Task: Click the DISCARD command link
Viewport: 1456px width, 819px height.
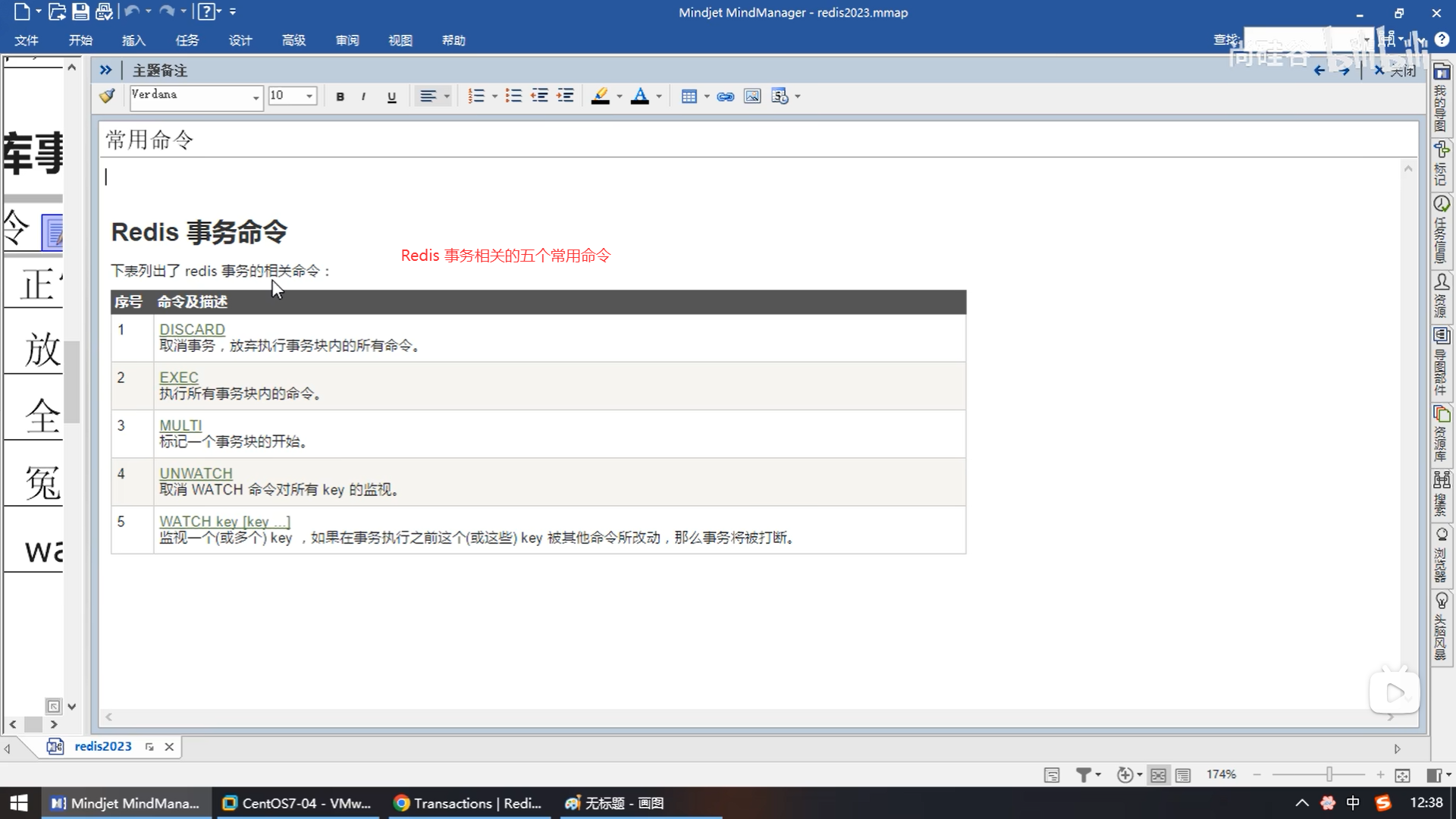Action: [x=192, y=329]
